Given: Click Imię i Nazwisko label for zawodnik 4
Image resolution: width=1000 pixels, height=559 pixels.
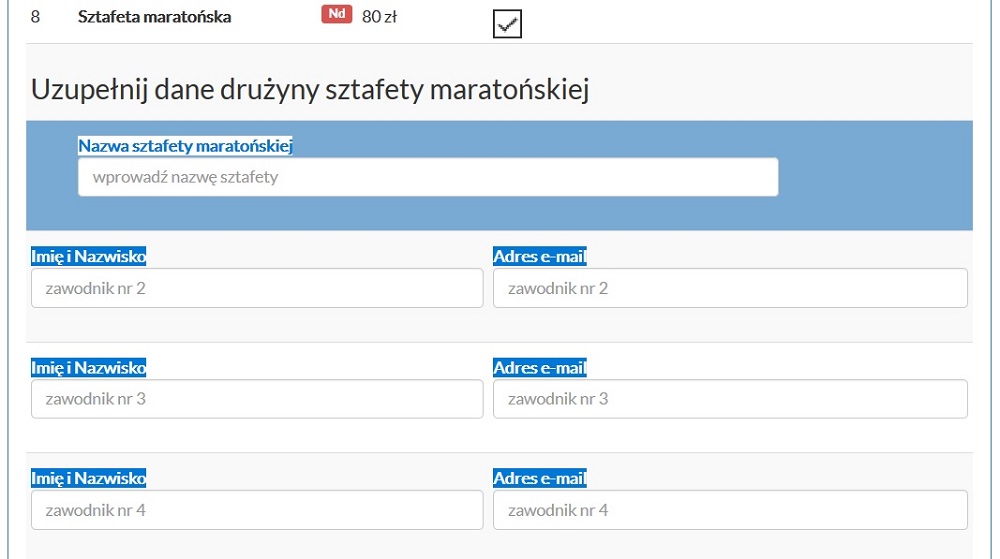Looking at the screenshot, I should point(89,478).
